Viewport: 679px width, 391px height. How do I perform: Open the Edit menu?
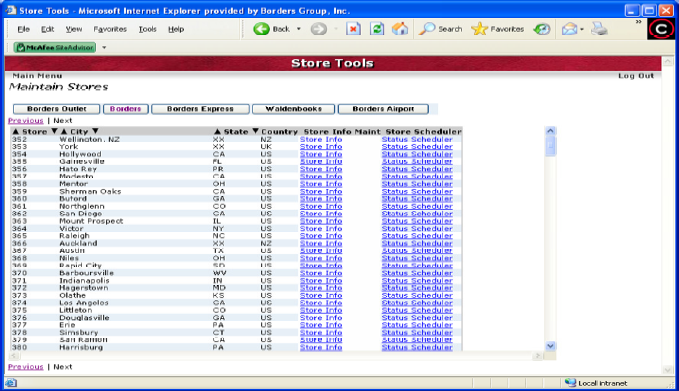pos(47,29)
